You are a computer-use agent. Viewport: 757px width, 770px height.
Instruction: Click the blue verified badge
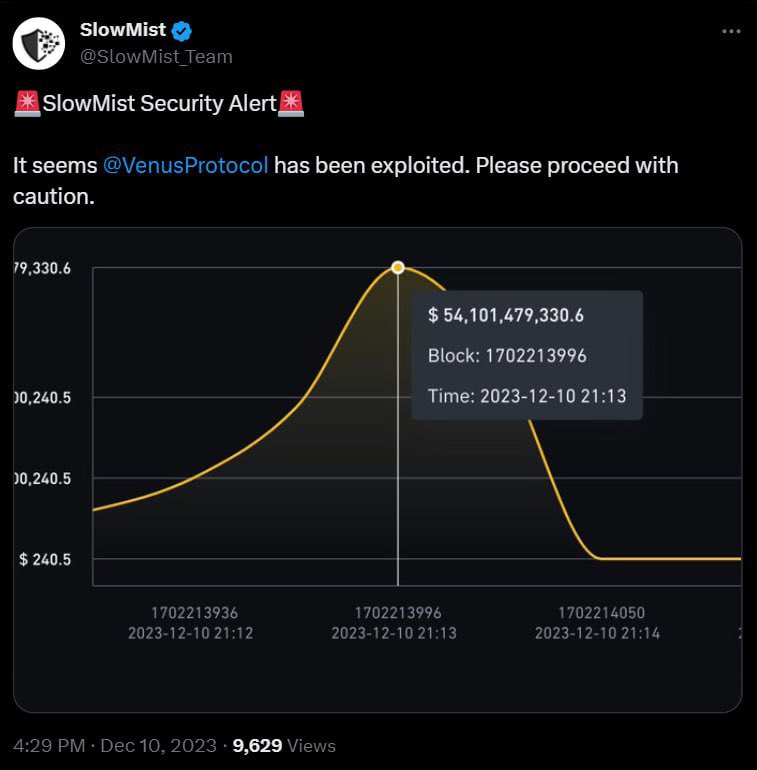coord(182,31)
